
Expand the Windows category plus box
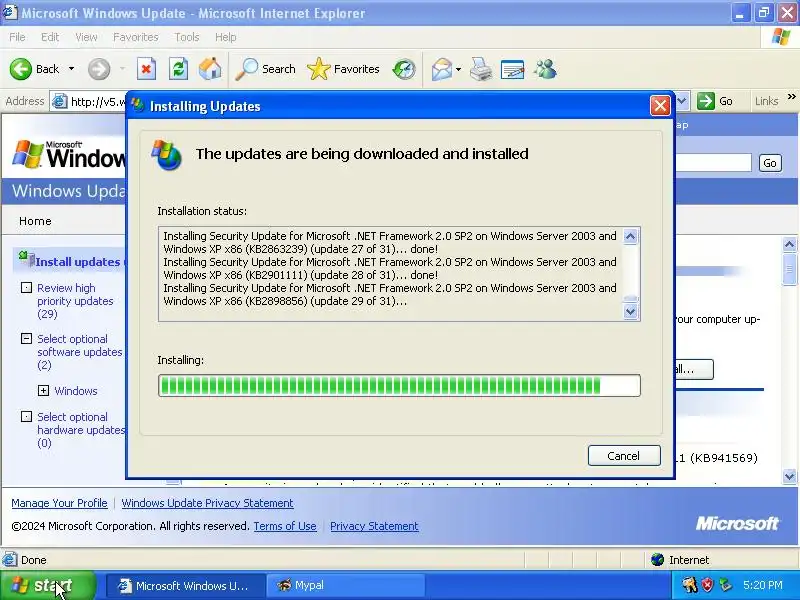[x=43, y=390]
